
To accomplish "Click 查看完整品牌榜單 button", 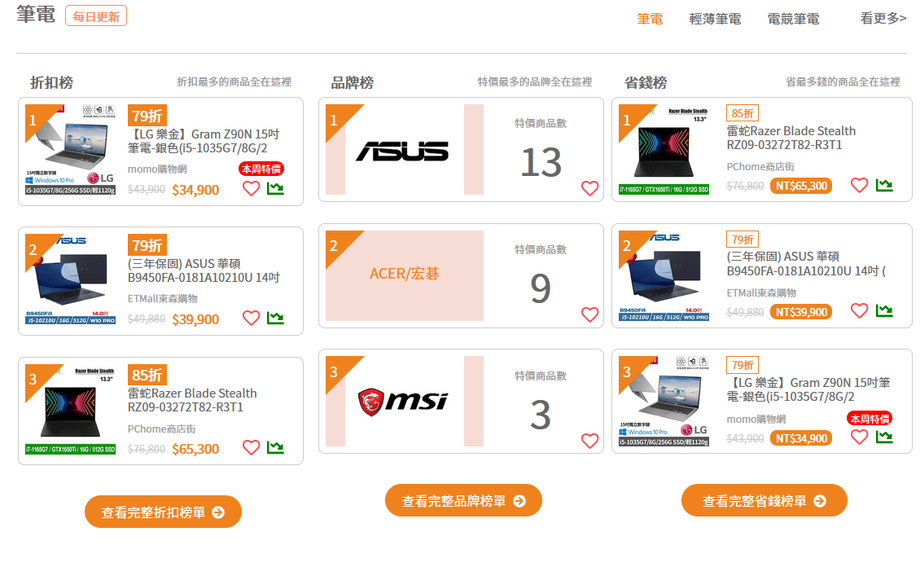I will click(x=464, y=501).
